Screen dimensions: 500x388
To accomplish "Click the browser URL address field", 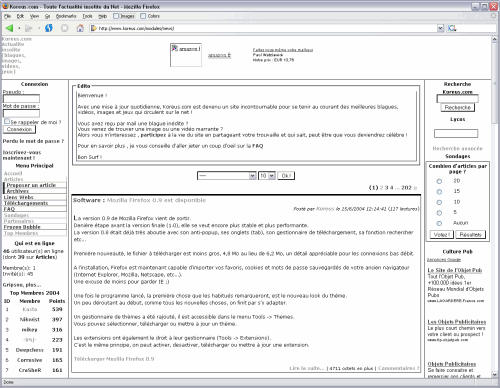I will [267, 28].
